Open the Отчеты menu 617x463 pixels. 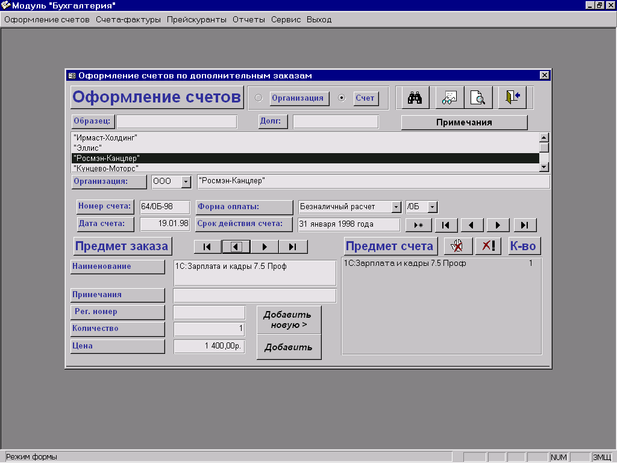pyautogui.click(x=251, y=19)
